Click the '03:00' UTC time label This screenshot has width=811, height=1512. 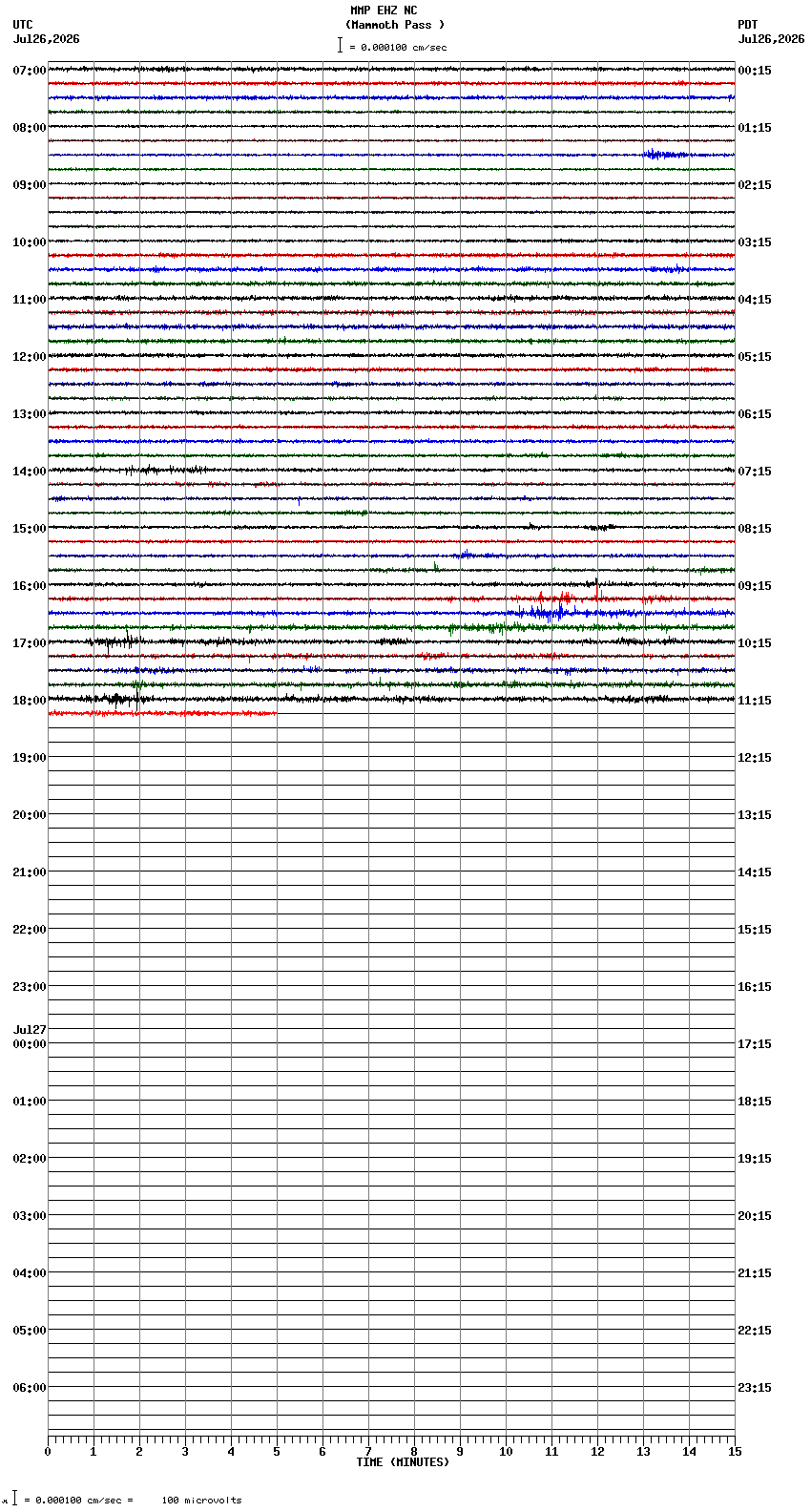(30, 1216)
